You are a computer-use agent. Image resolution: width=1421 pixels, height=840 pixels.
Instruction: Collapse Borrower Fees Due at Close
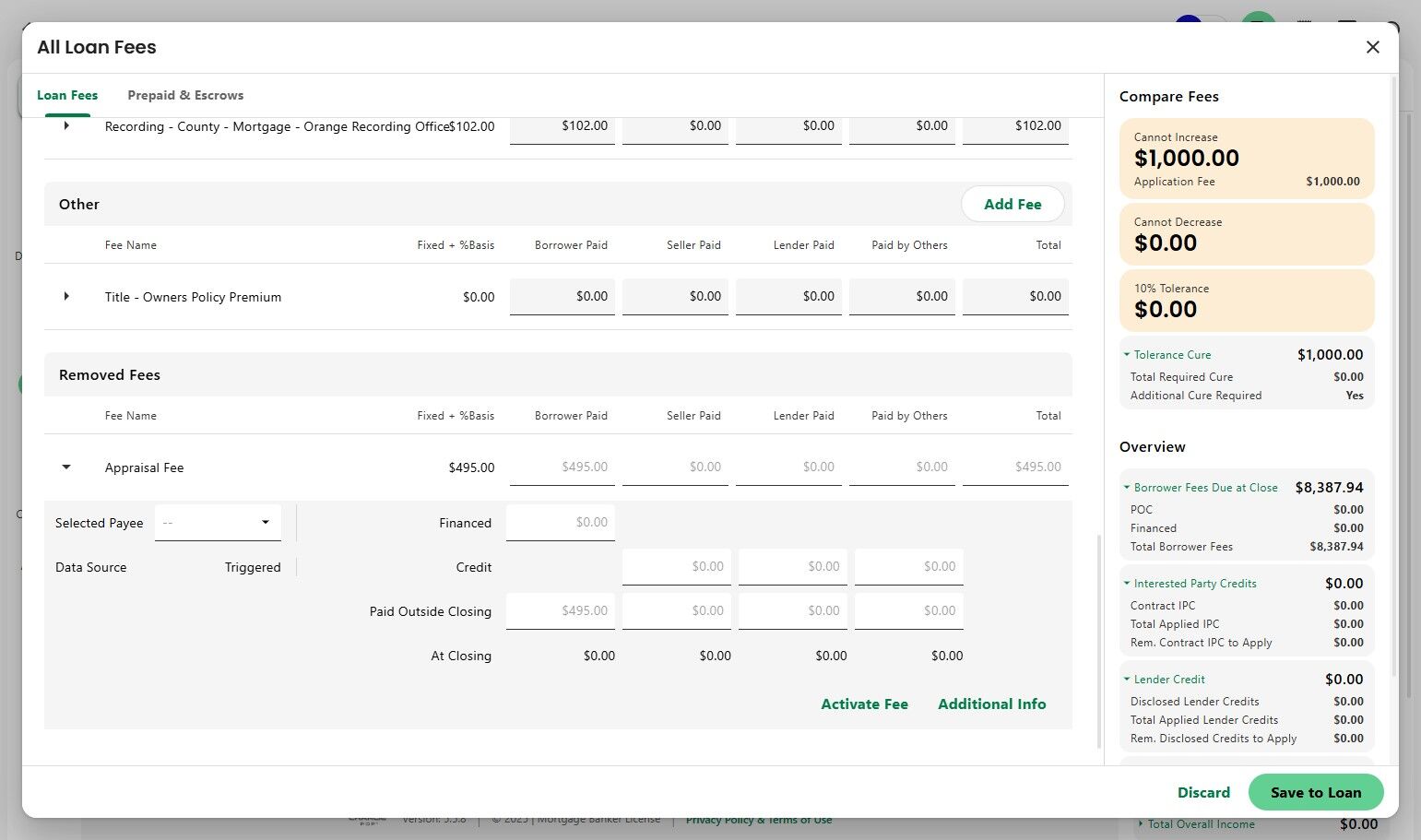point(1127,487)
